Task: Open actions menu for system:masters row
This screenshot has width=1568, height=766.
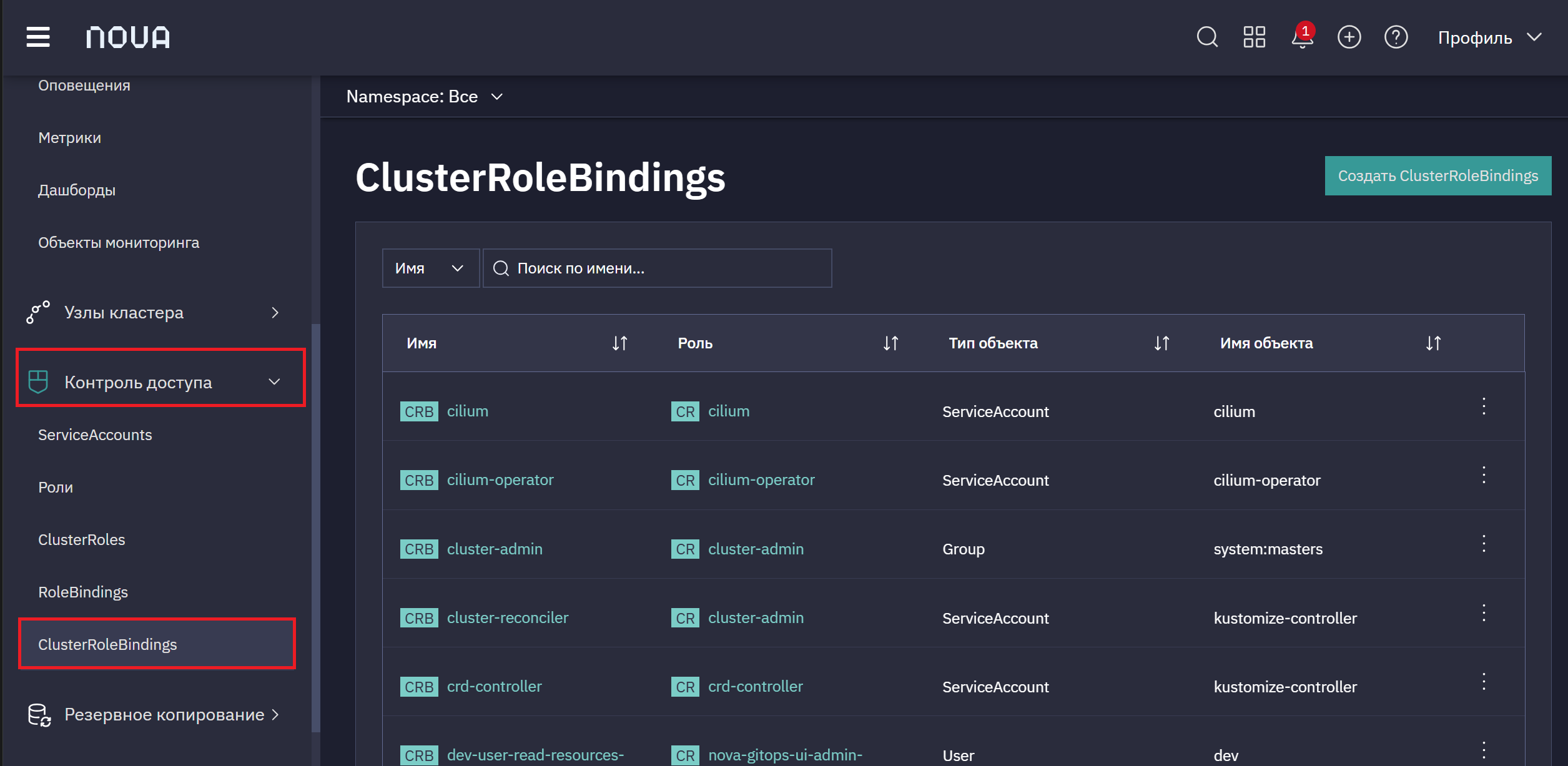Action: click(x=1484, y=544)
